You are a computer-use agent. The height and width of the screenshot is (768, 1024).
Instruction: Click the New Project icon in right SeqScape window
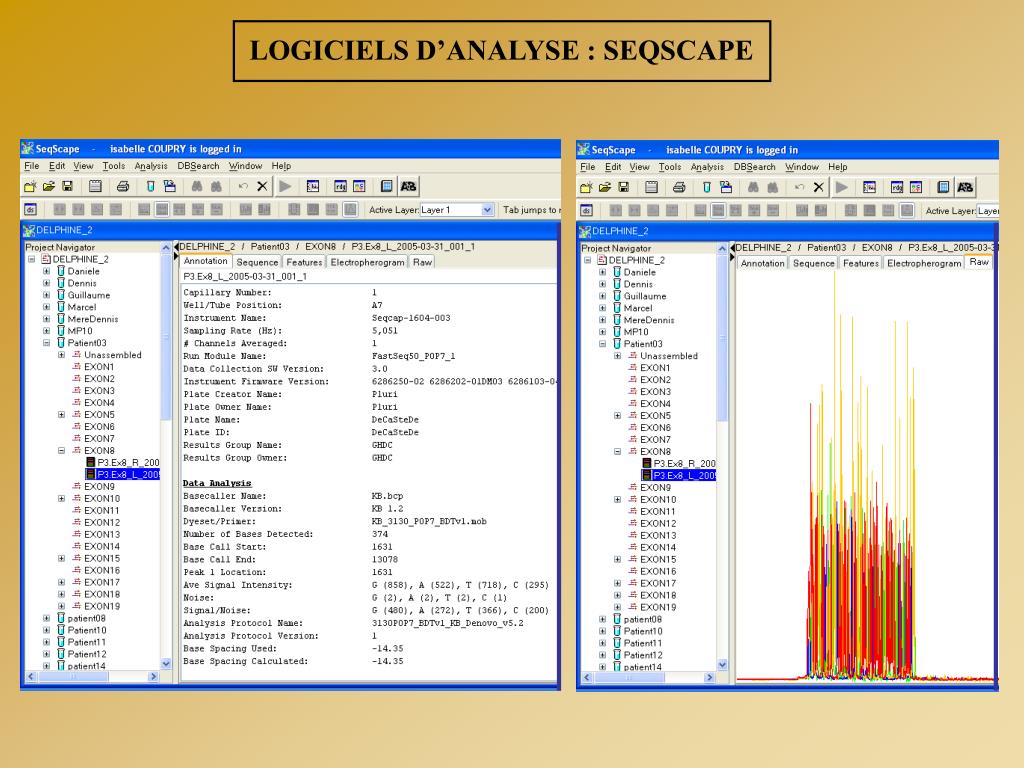pos(586,188)
